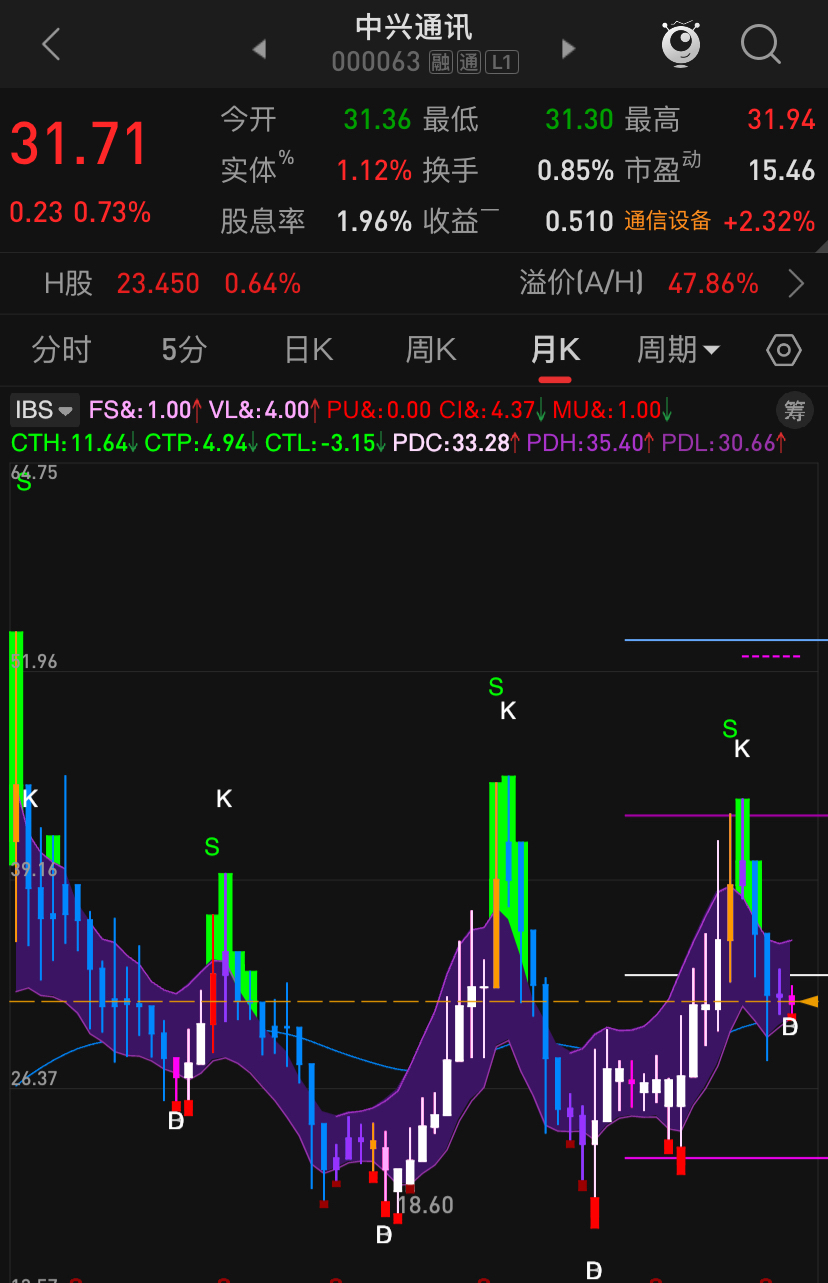Tap the 收益 0.510 value

tap(579, 221)
